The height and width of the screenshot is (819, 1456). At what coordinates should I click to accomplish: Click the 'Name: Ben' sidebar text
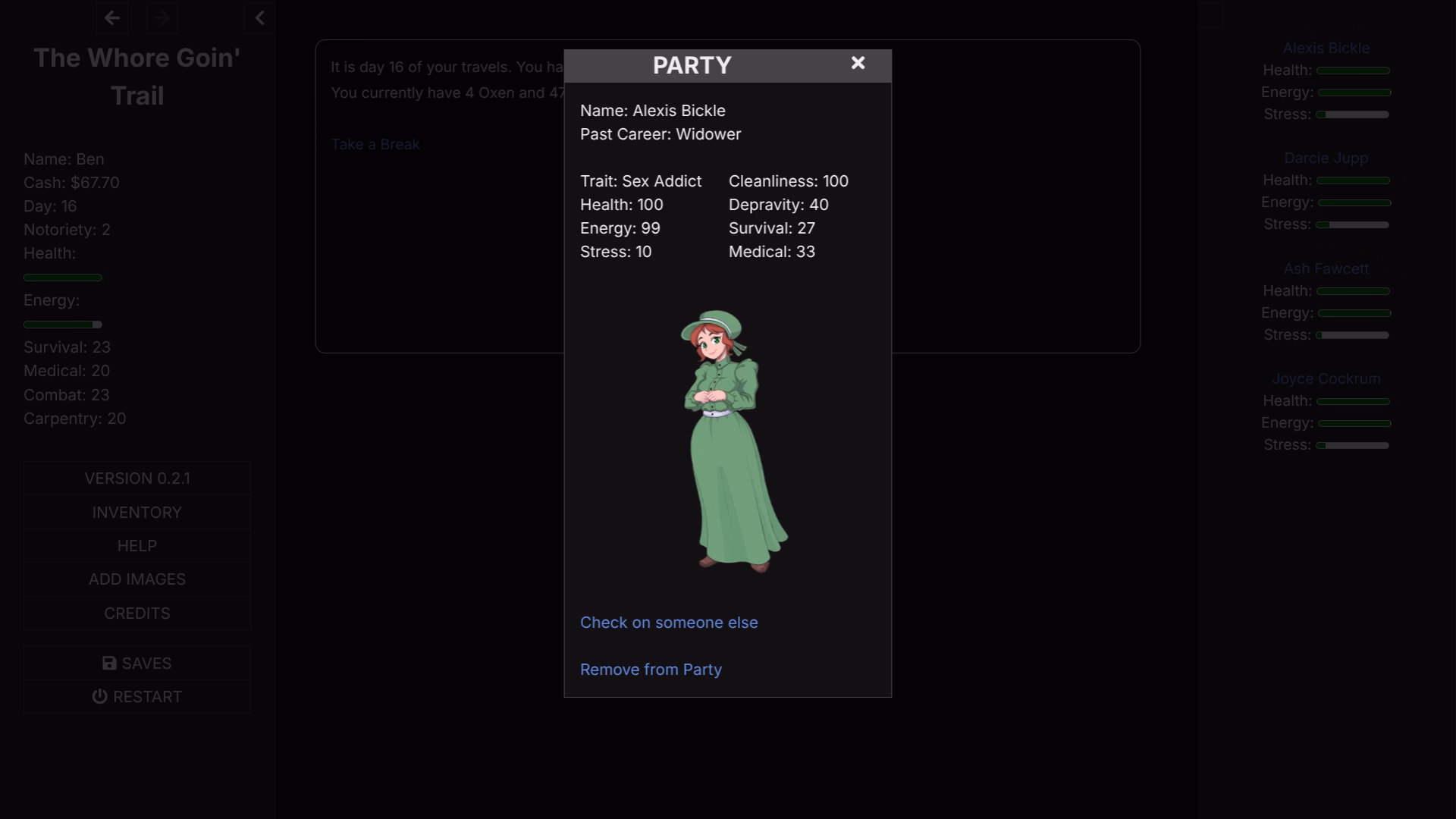64,159
